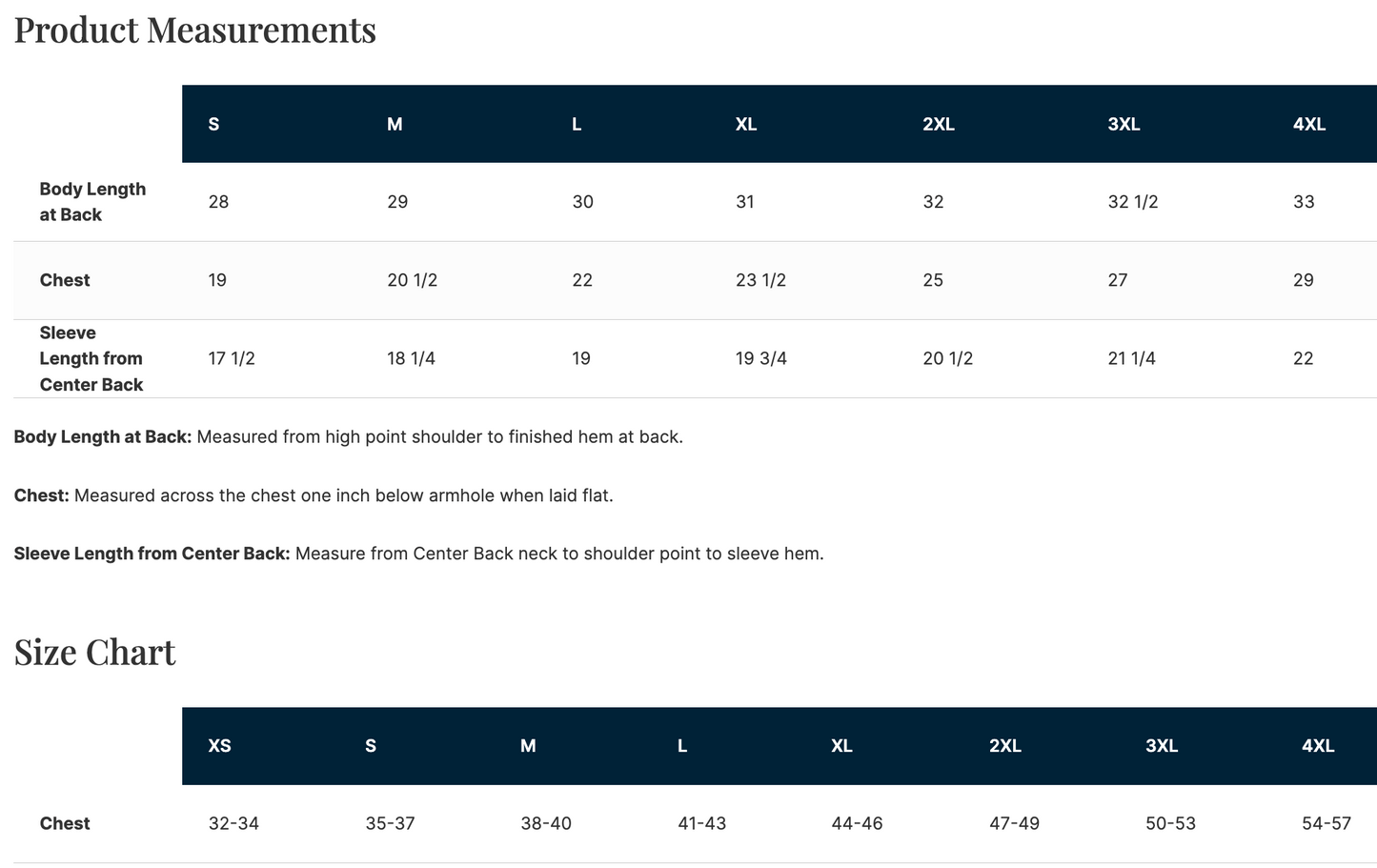
Task: Click the 44-46 chest range for XL
Action: pyautogui.click(x=857, y=823)
